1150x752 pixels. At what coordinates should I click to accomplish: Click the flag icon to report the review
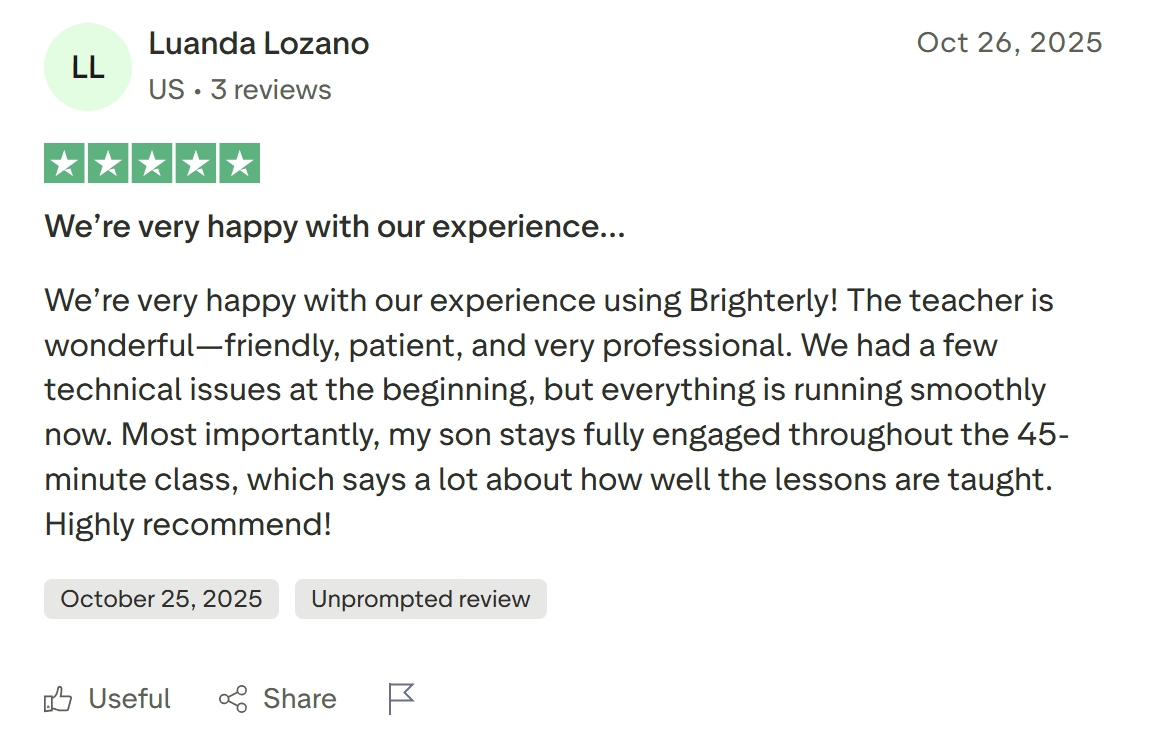pyautogui.click(x=399, y=699)
